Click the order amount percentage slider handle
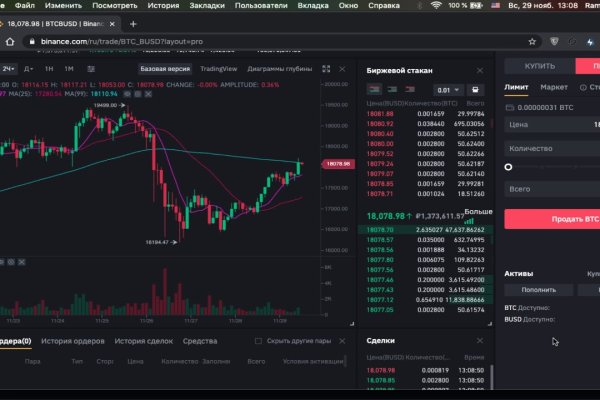This screenshot has height=400, width=600. (509, 167)
